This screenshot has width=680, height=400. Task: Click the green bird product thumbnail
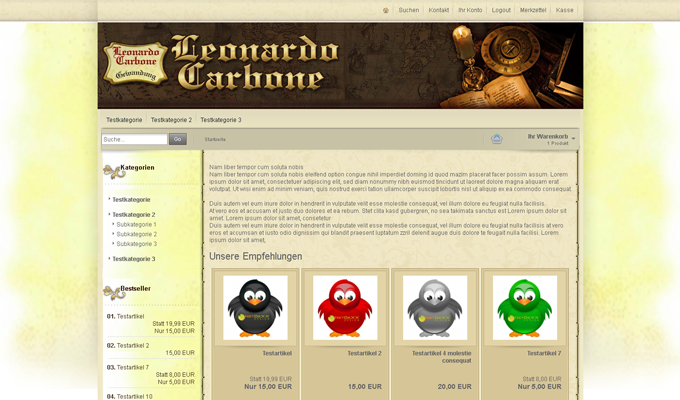(x=525, y=308)
